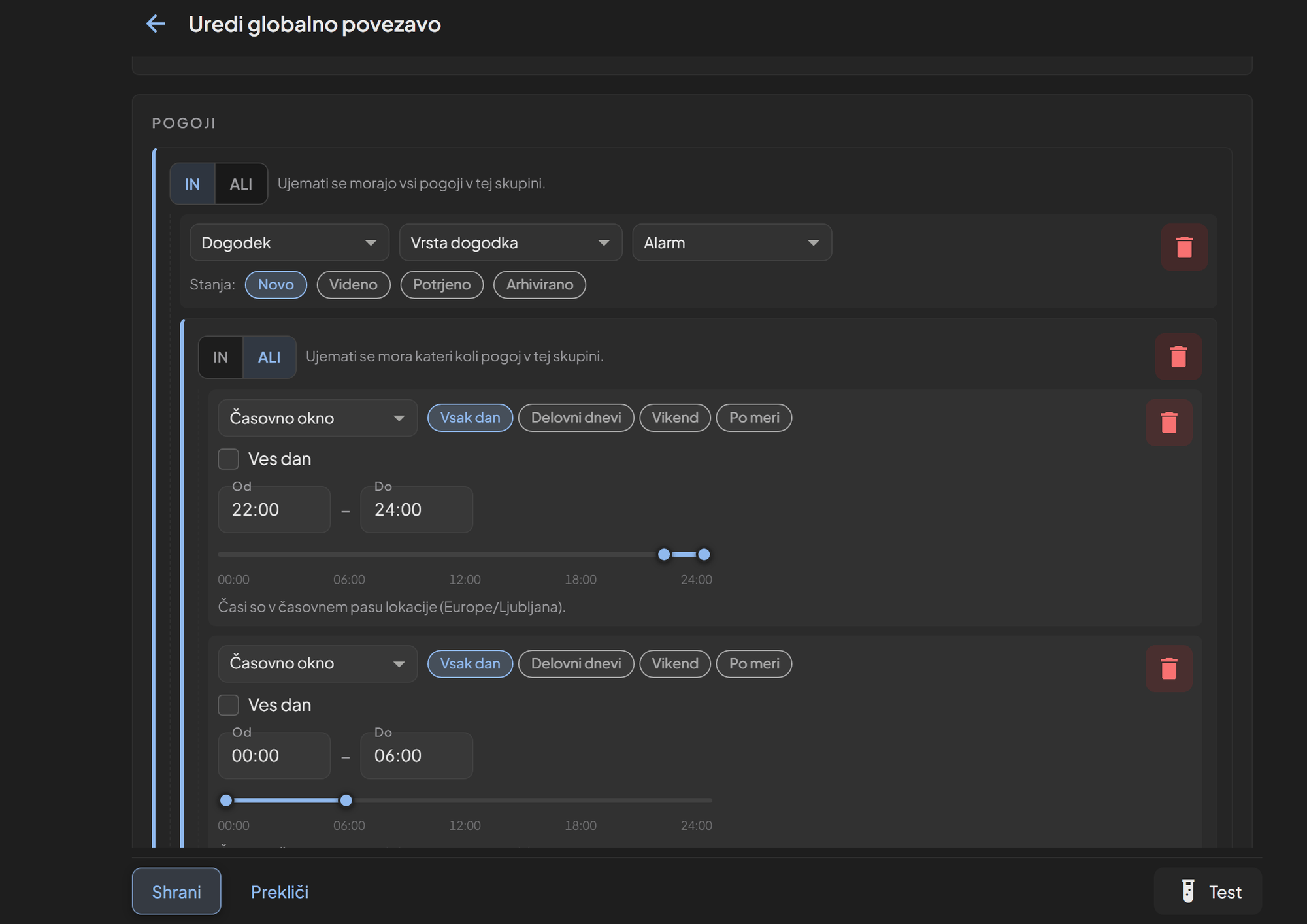Select Po meri in first time window
This screenshot has width=1307, height=924.
pos(754,418)
